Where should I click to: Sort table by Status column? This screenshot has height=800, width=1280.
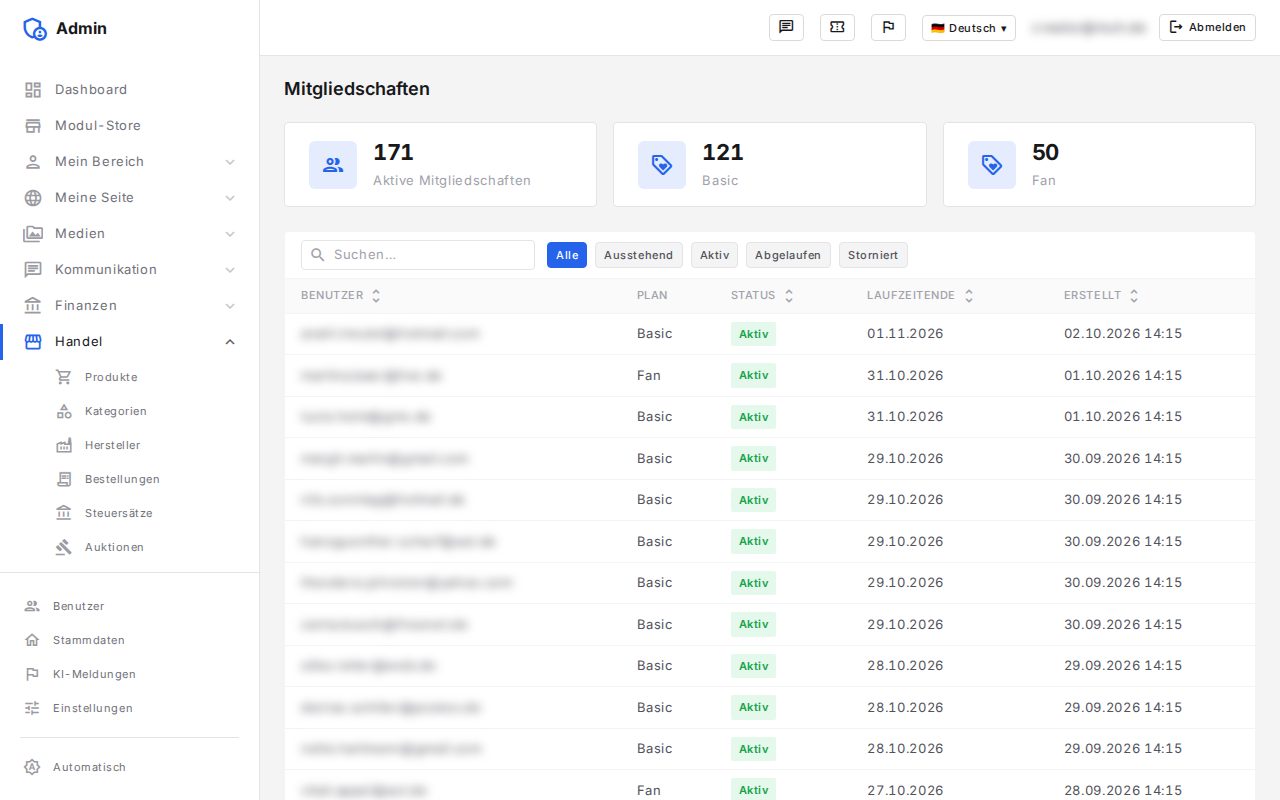coord(762,296)
